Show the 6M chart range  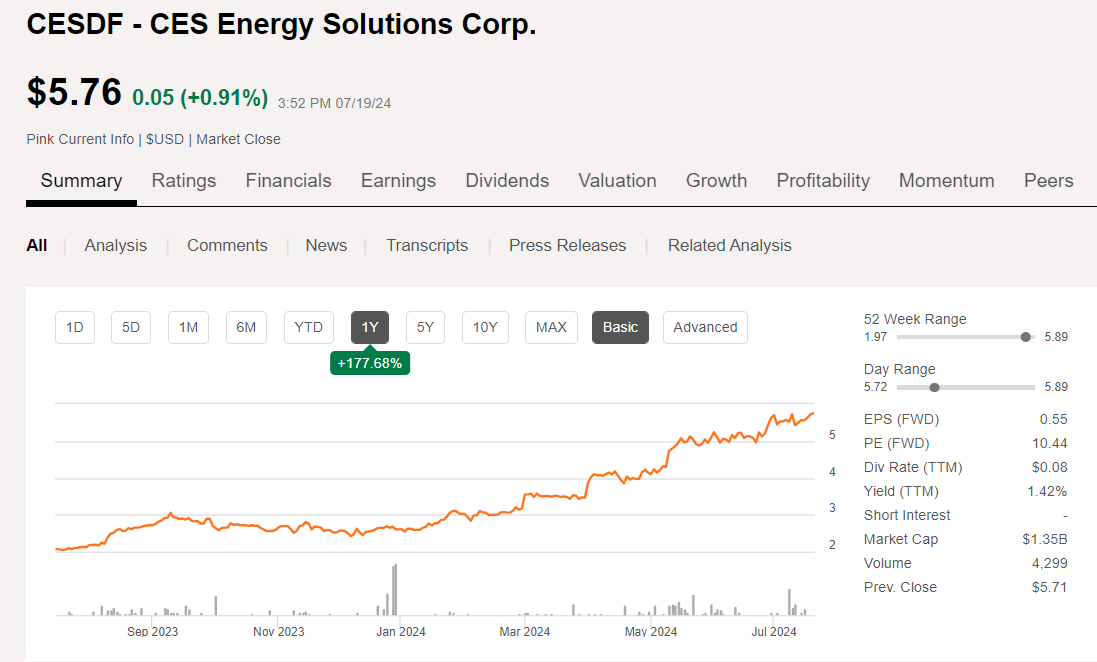tap(246, 327)
